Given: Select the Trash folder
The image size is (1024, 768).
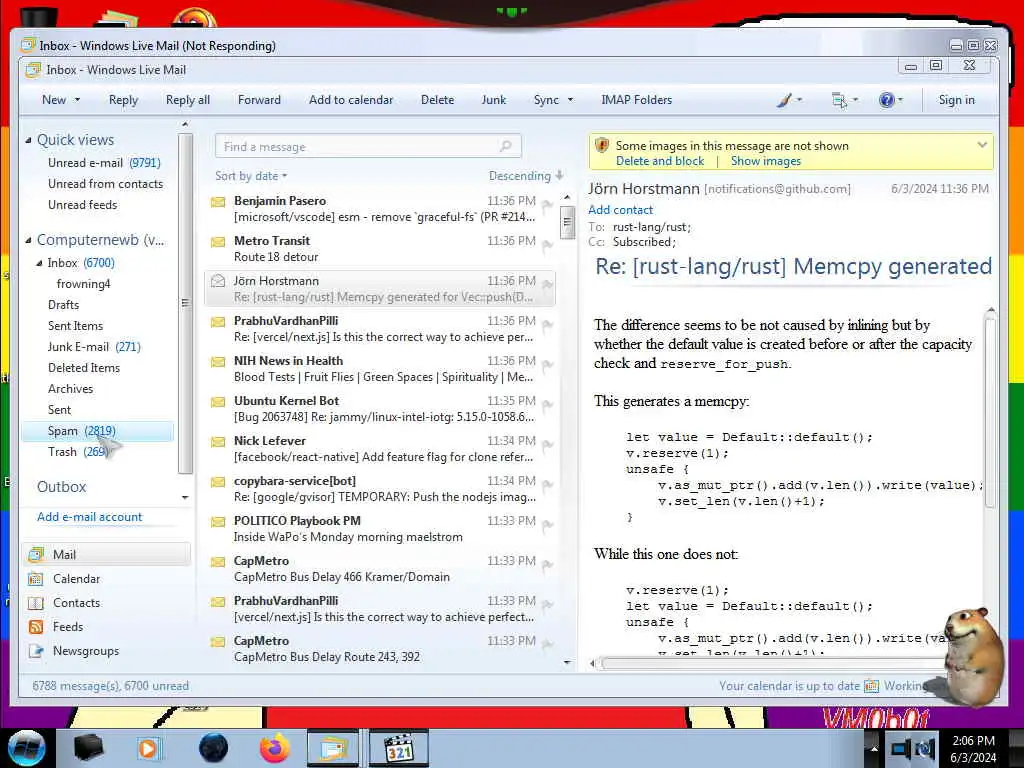Looking at the screenshot, I should pos(78,452).
